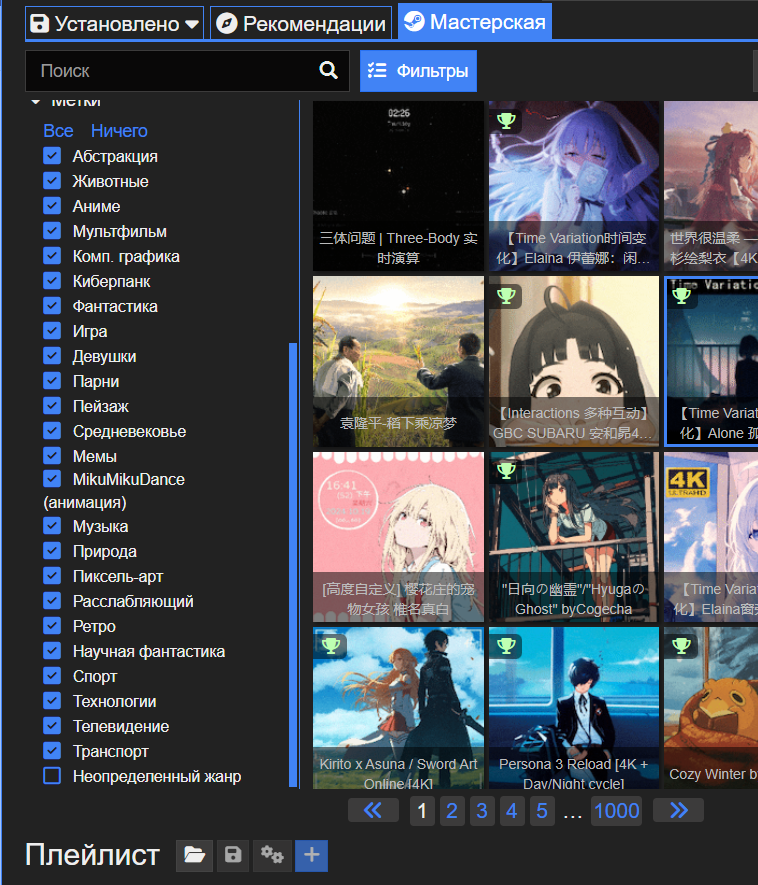This screenshot has width=758, height=885.
Task: Switch to the Рекомендации tab
Action: click(301, 23)
